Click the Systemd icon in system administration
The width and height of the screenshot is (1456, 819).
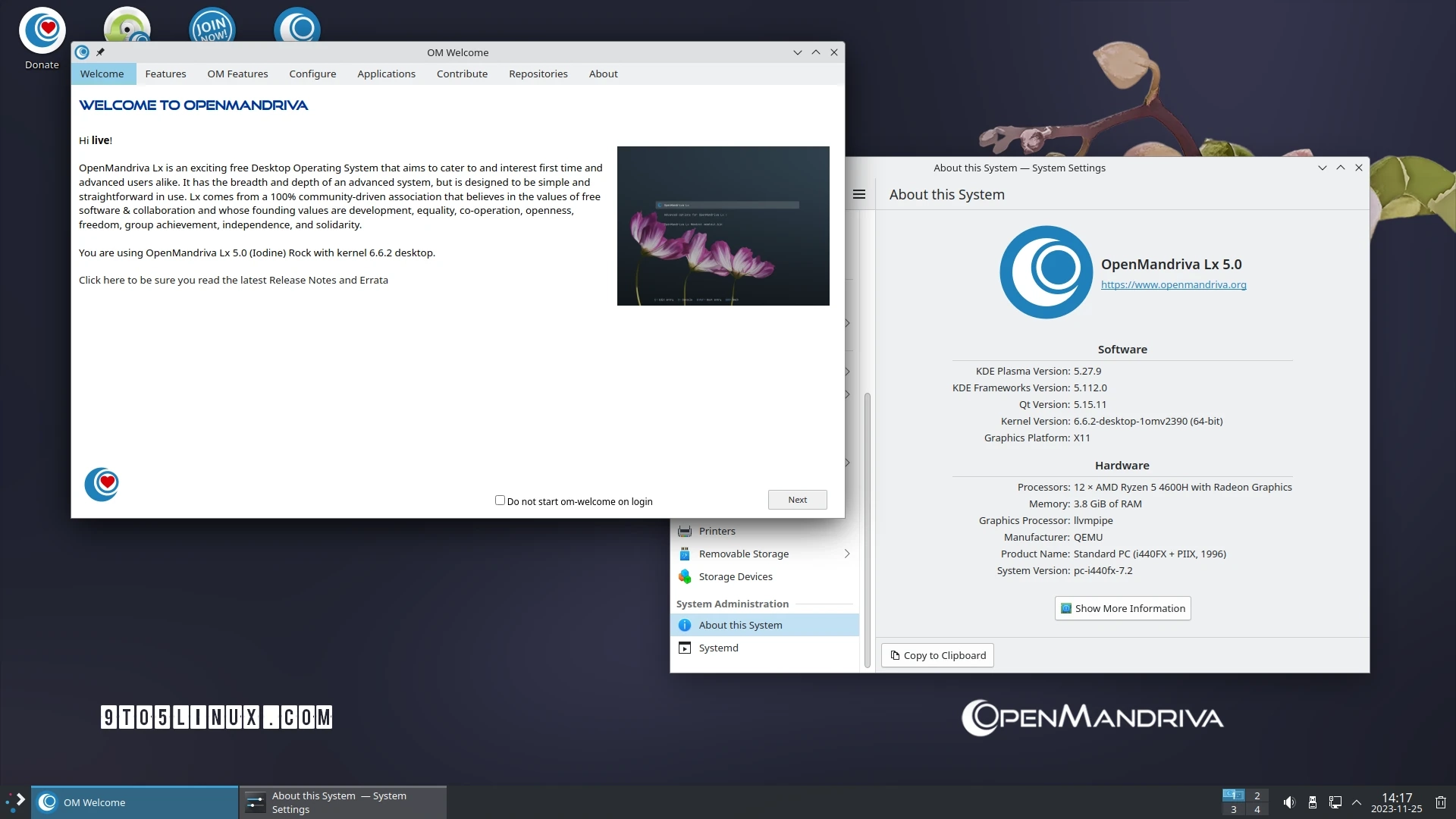[684, 648]
